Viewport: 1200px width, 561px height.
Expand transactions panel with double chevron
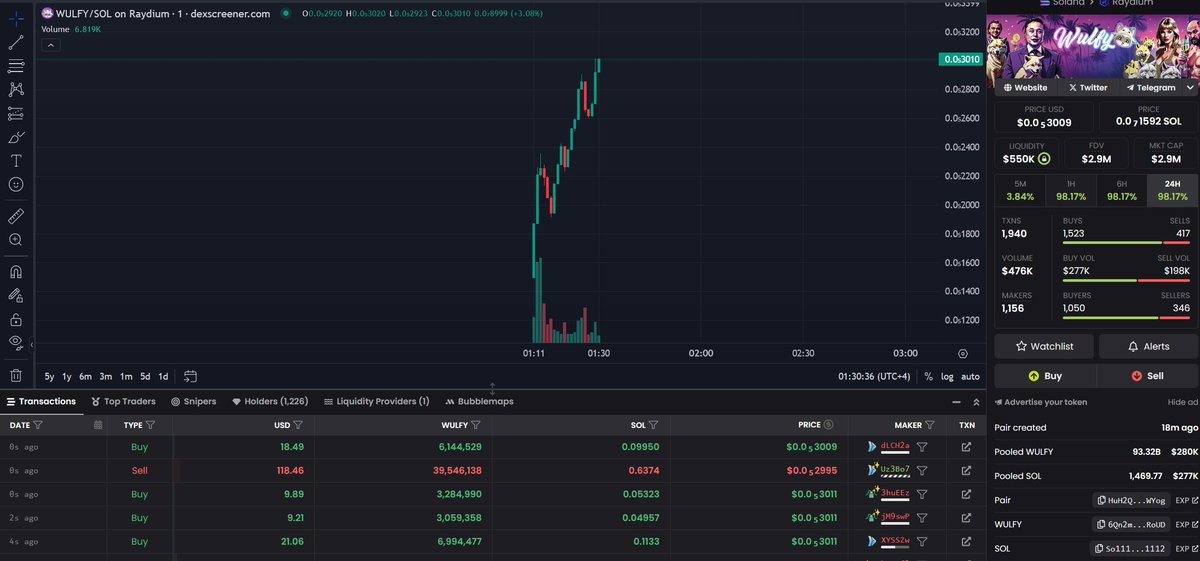[x=976, y=402]
